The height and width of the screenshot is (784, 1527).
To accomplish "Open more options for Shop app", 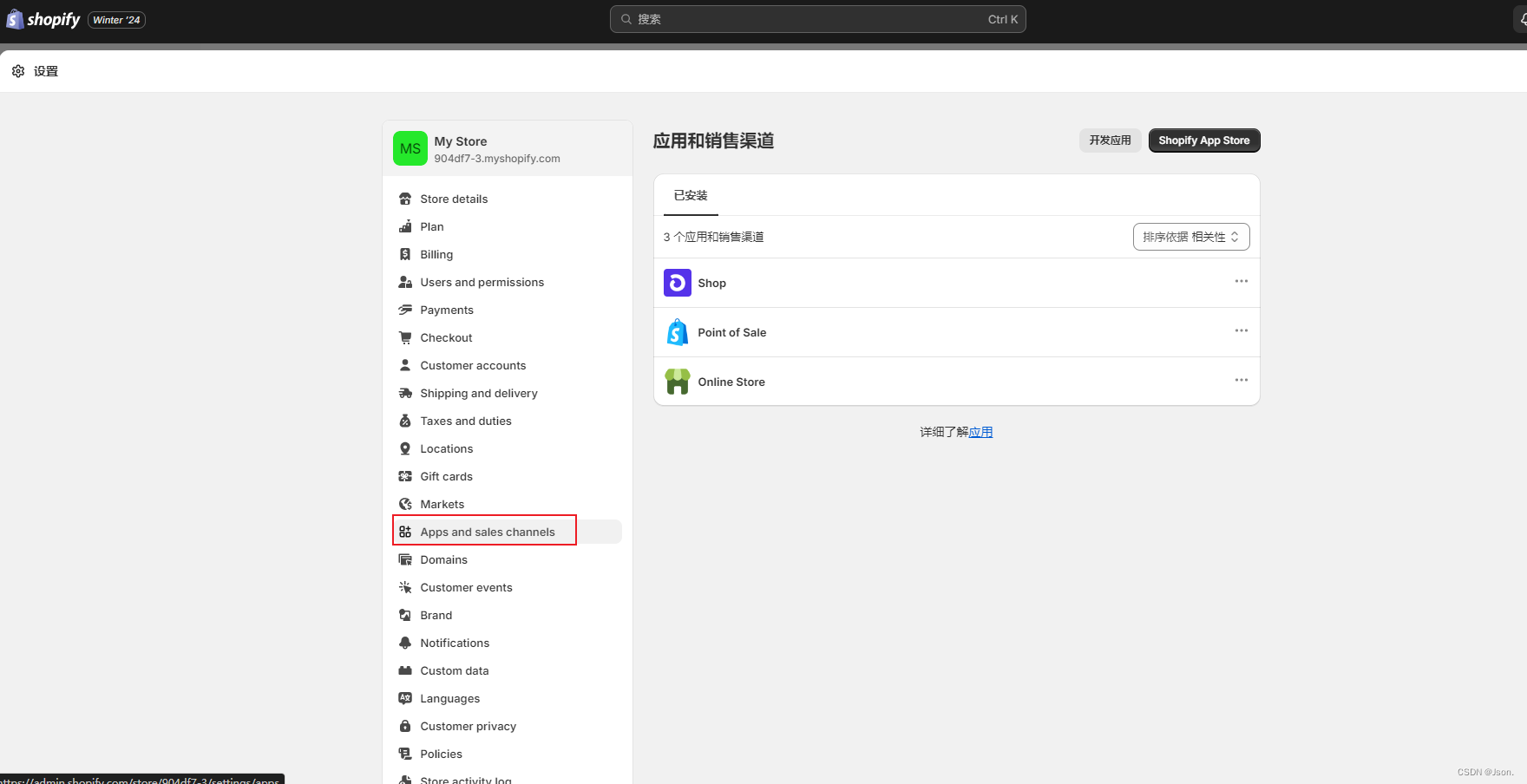I will tap(1242, 281).
